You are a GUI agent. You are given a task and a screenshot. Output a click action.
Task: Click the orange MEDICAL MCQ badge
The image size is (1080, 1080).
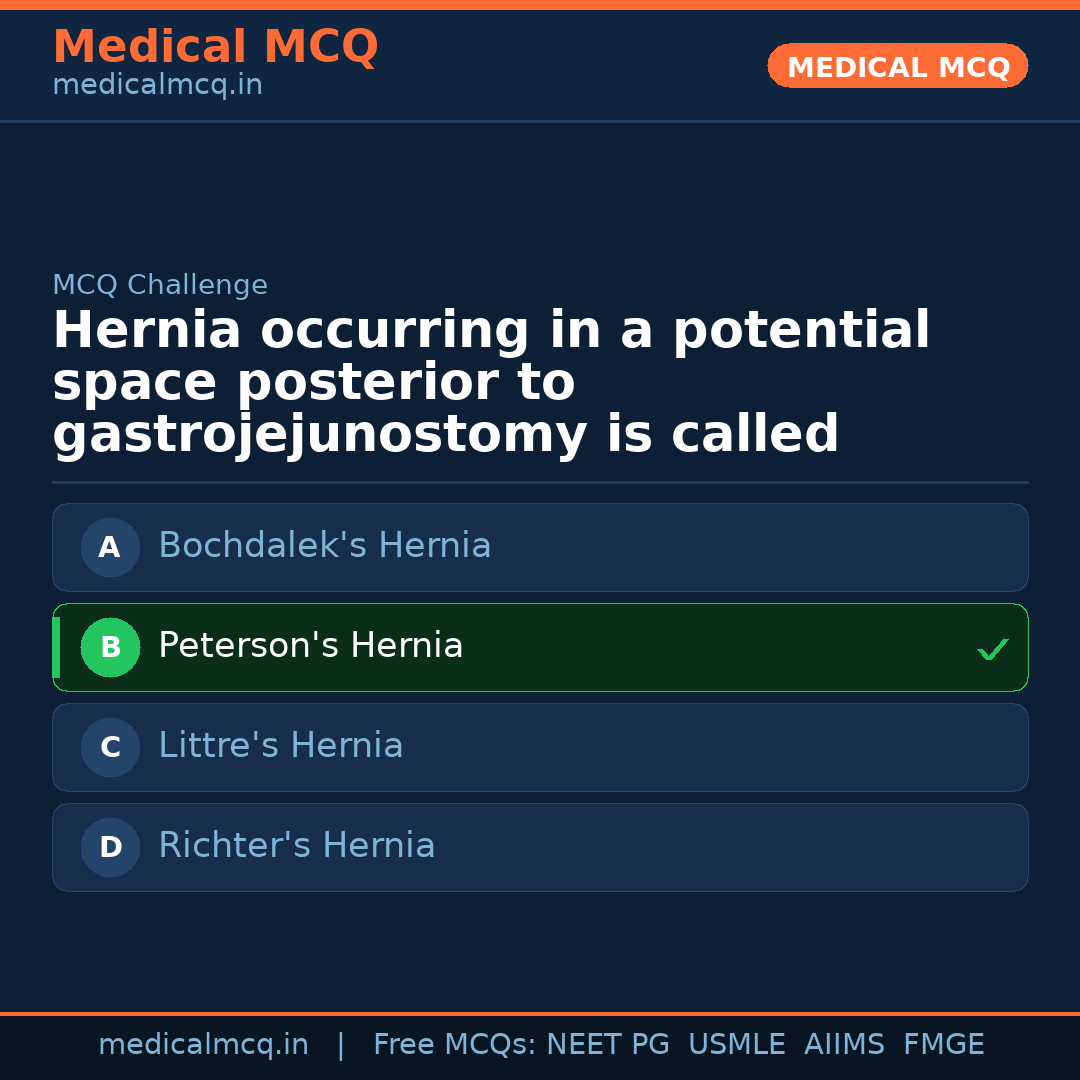click(x=897, y=66)
